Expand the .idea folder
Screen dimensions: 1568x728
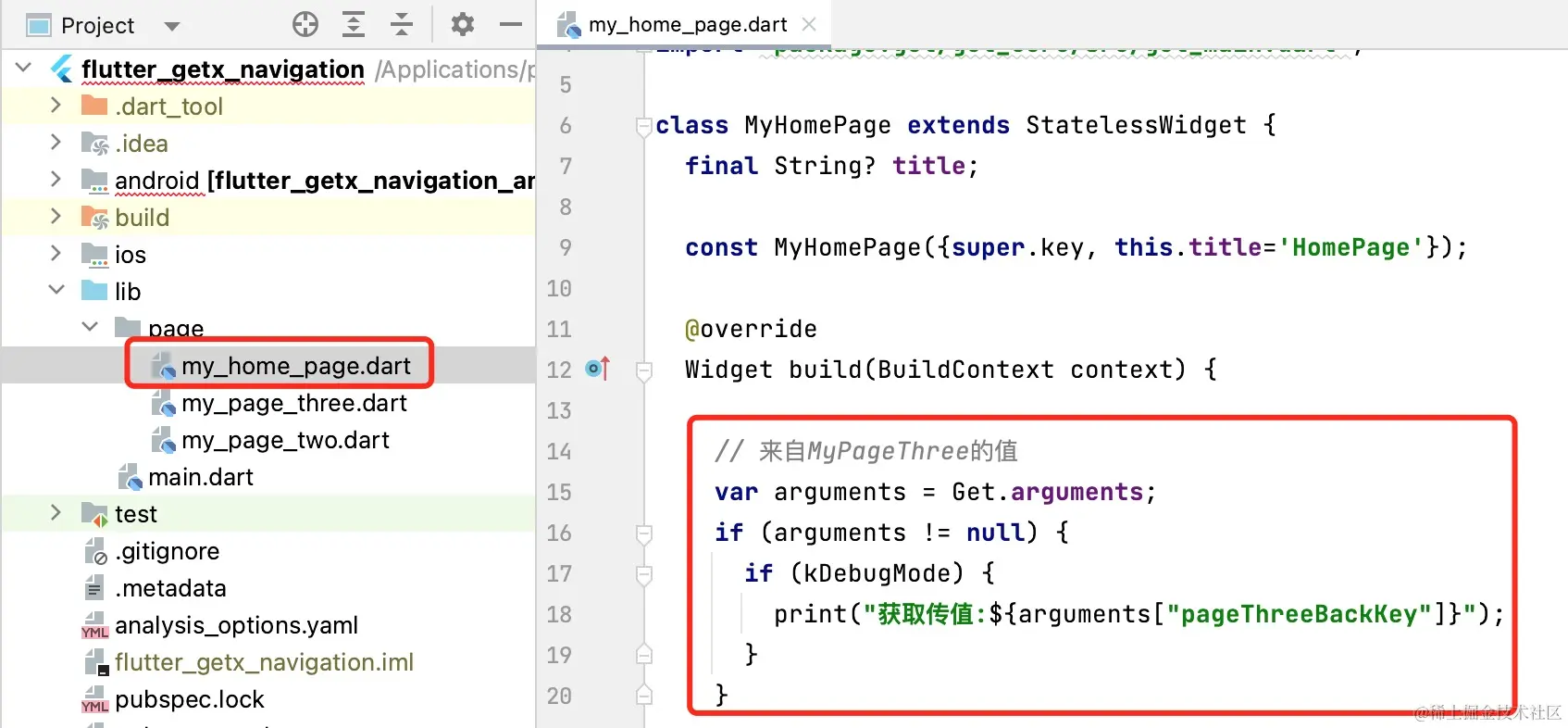coord(56,143)
